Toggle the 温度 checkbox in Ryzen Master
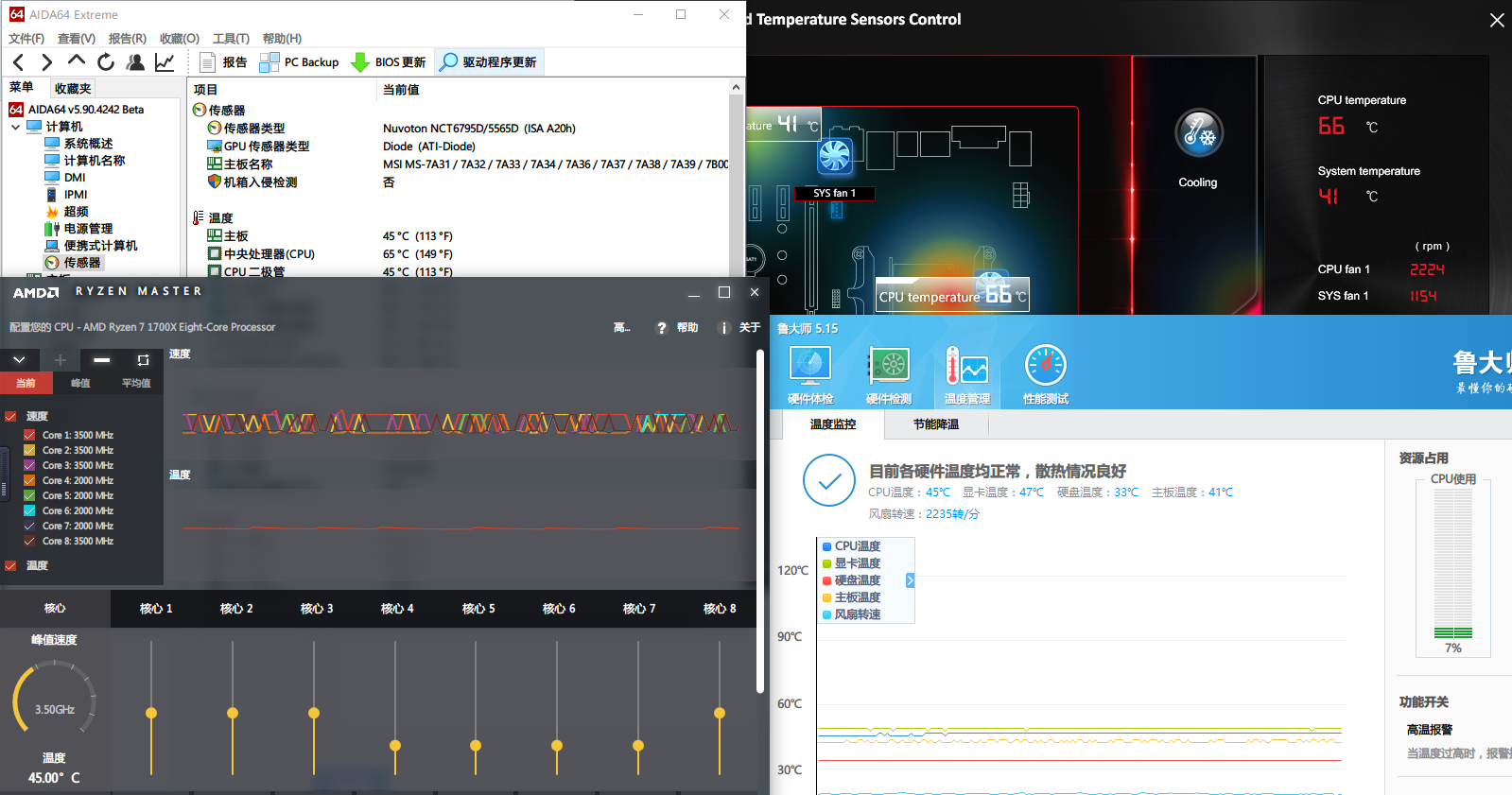Screen dimensions: 1512x795 11,565
